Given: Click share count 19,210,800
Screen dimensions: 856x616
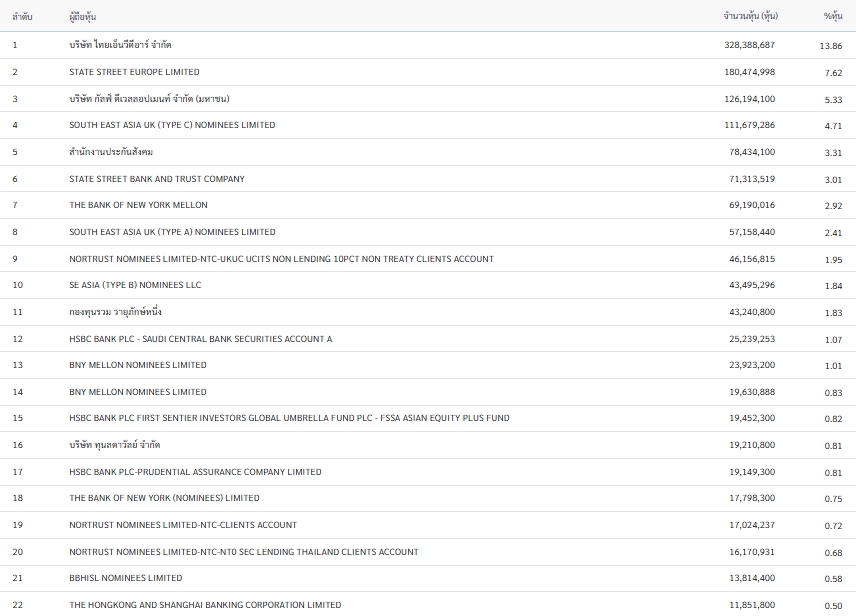Looking at the screenshot, I should (x=752, y=445).
